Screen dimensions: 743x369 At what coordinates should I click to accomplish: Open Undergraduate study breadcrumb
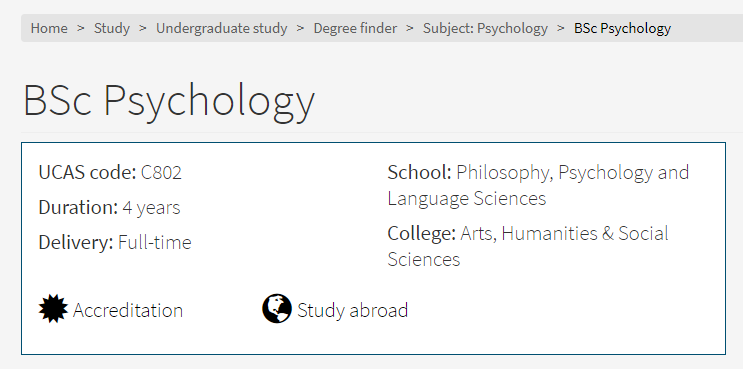pos(222,28)
